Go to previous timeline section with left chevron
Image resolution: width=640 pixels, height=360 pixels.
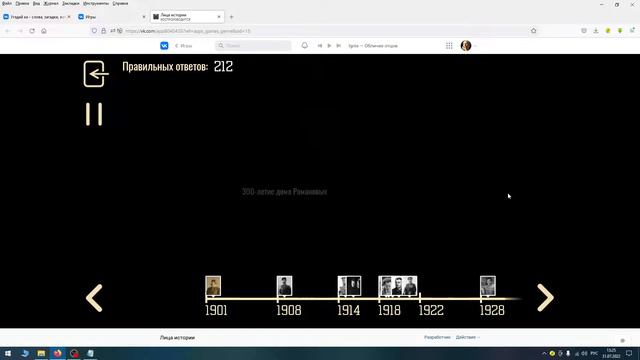[94, 298]
